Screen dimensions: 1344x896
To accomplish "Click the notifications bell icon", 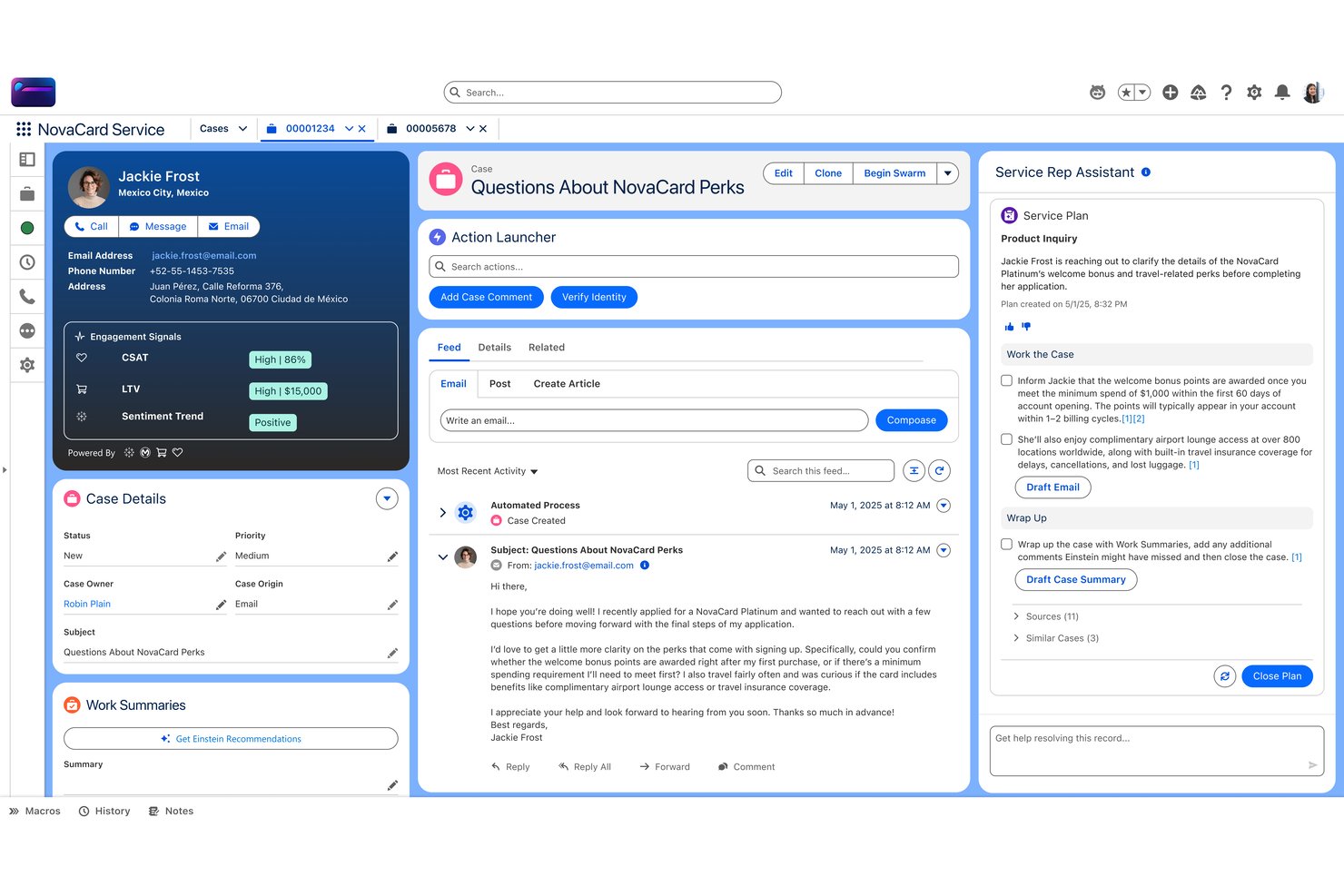I will 1282,92.
